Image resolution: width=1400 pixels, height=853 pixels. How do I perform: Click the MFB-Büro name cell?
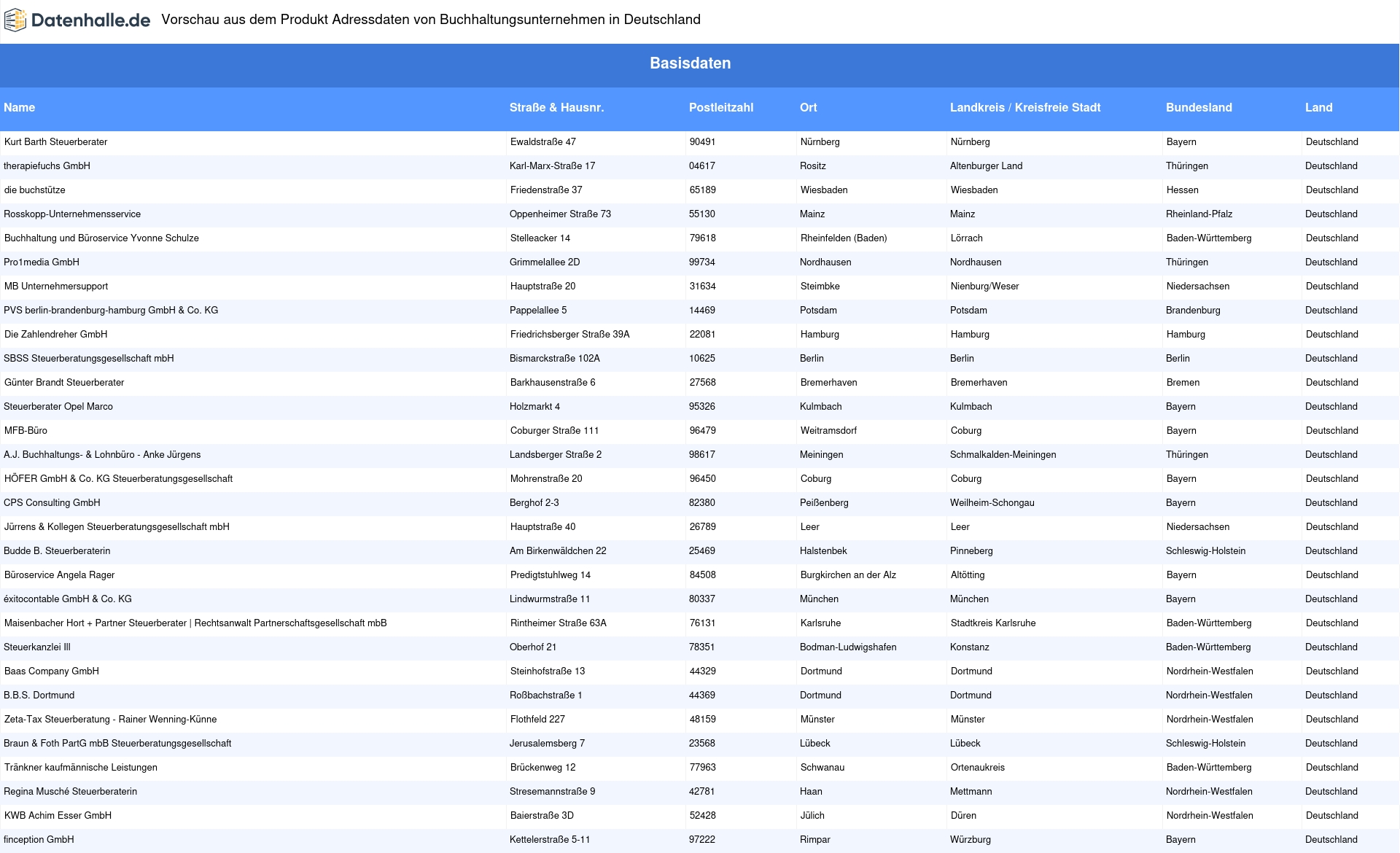tap(26, 430)
